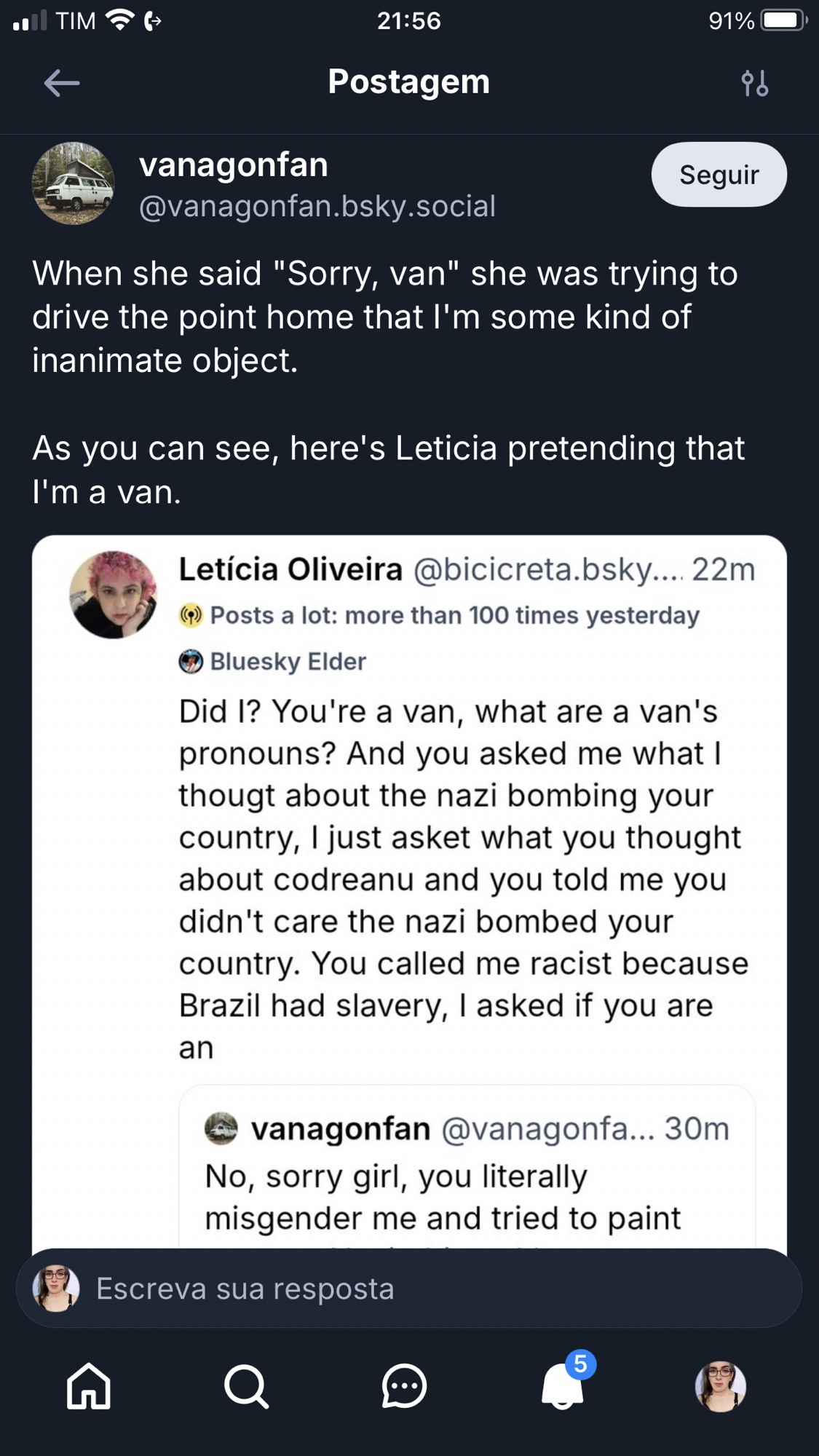Tap the Bluesky Elder badge icon
The width and height of the screenshot is (819, 1456).
coord(191,661)
